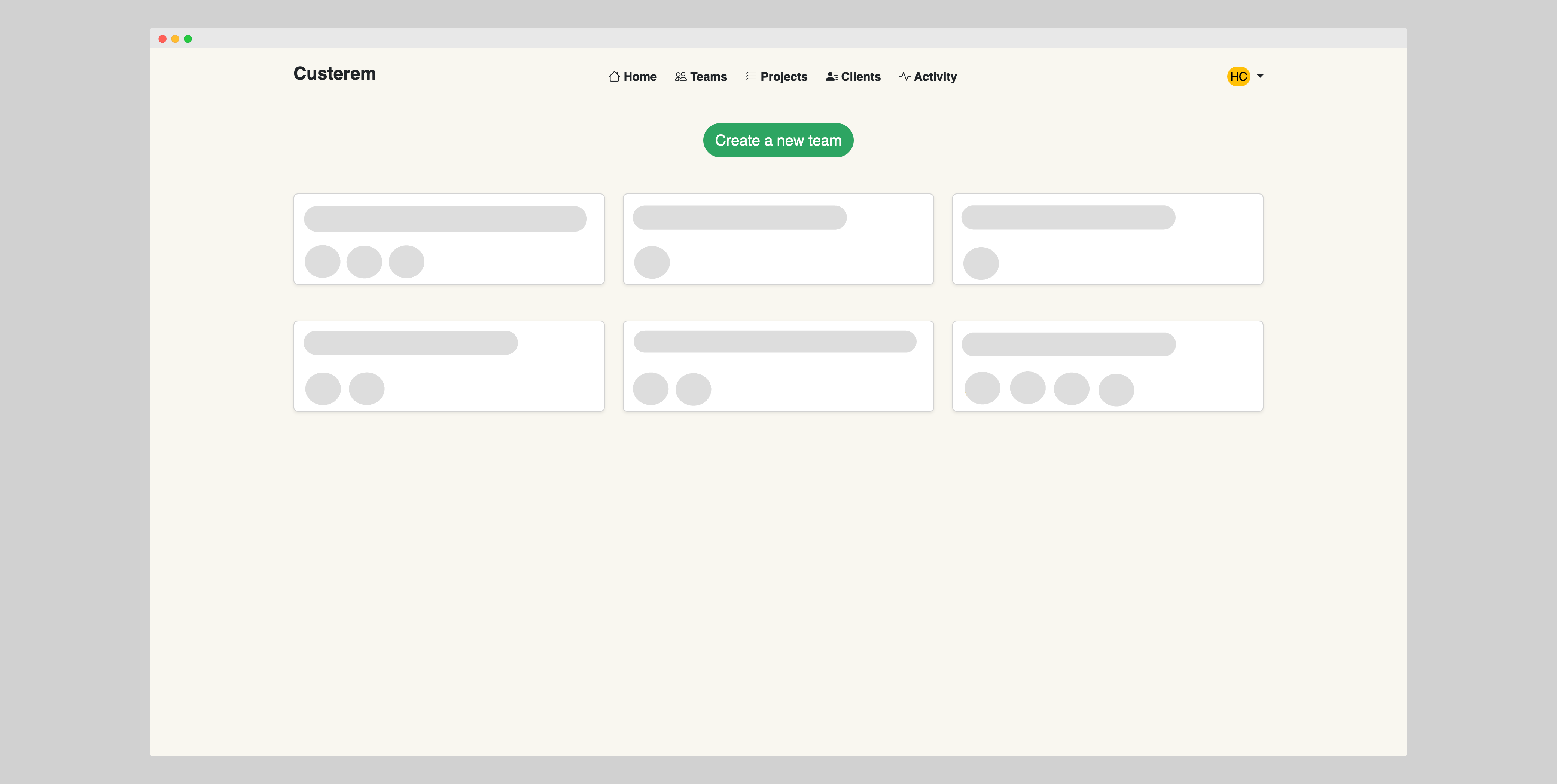Click the HC user avatar
1557x784 pixels.
(1238, 76)
